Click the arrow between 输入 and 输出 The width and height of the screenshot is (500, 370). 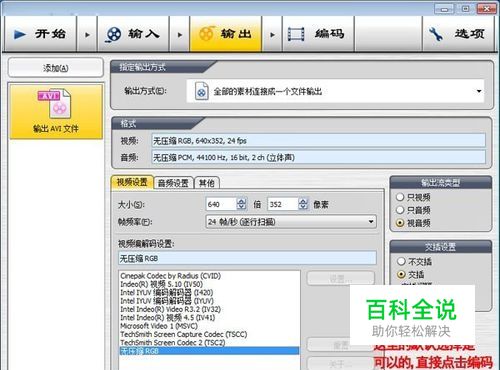pyautogui.click(x=180, y=34)
